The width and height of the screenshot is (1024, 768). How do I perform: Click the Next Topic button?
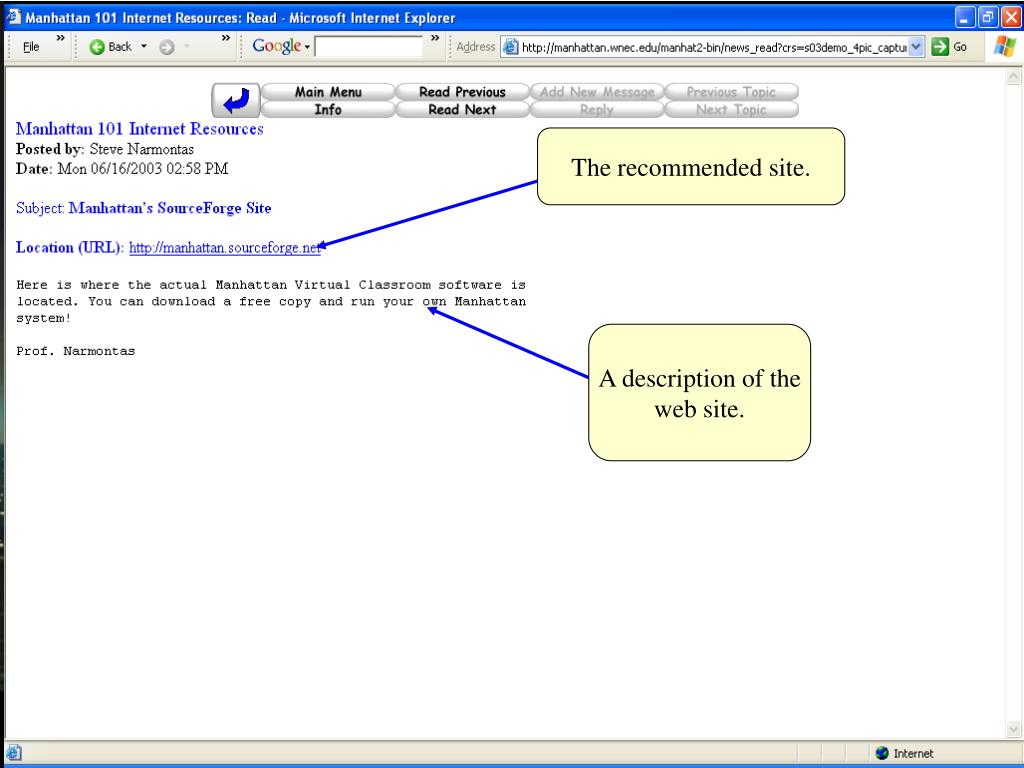[x=731, y=110]
